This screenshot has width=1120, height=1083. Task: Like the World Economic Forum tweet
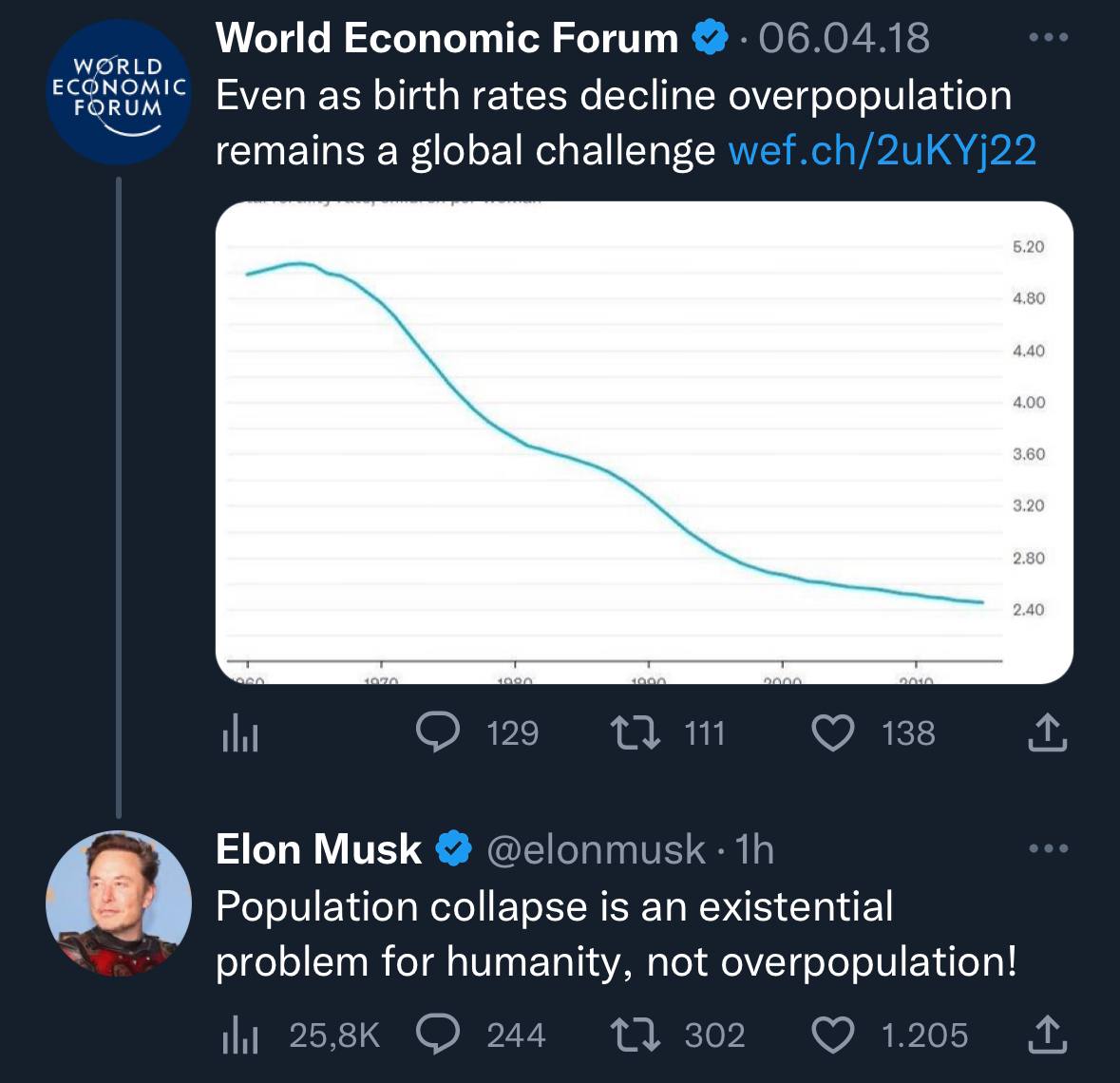833,732
